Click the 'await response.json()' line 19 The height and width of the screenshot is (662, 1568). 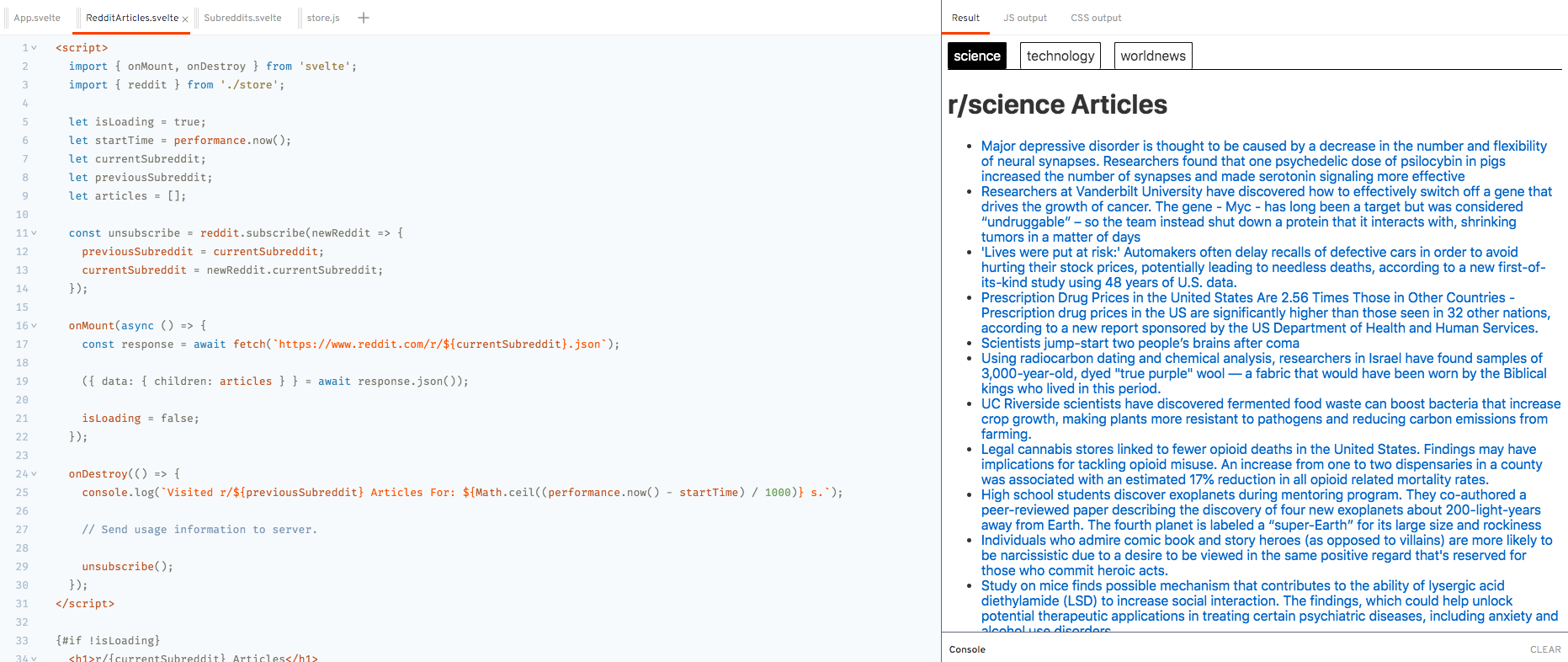coord(275,382)
